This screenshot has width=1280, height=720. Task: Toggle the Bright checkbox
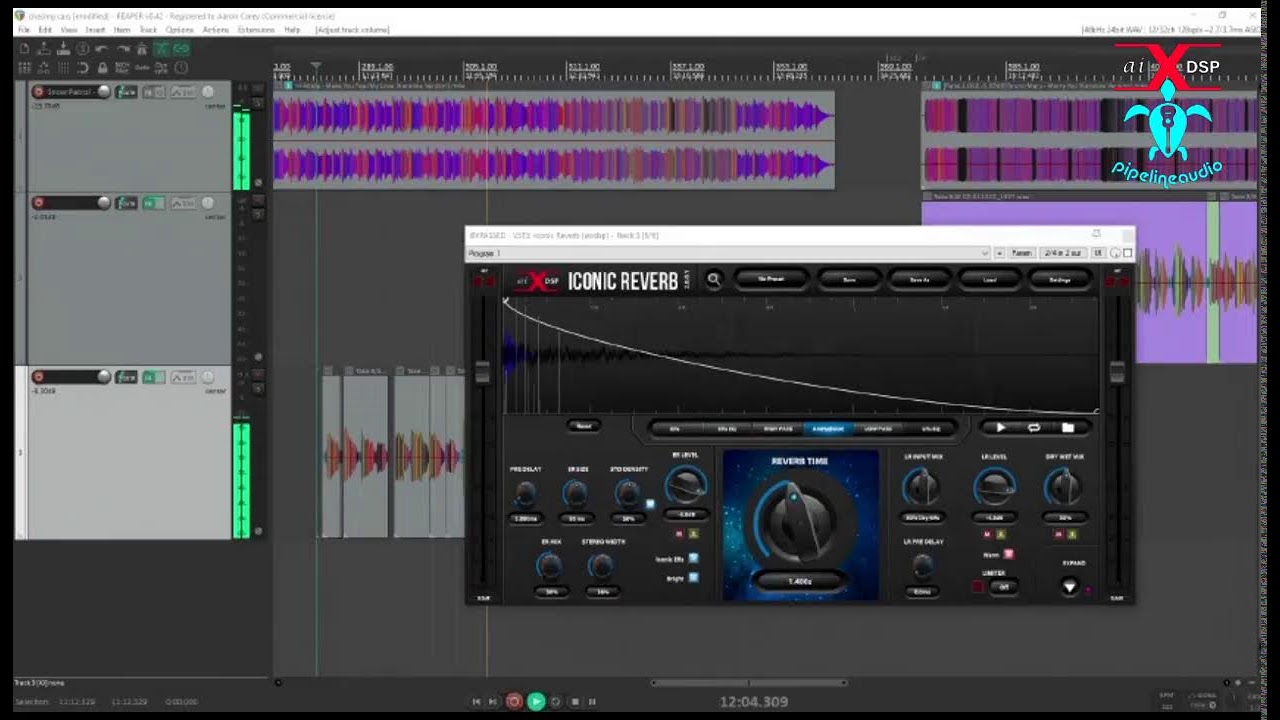tap(693, 577)
